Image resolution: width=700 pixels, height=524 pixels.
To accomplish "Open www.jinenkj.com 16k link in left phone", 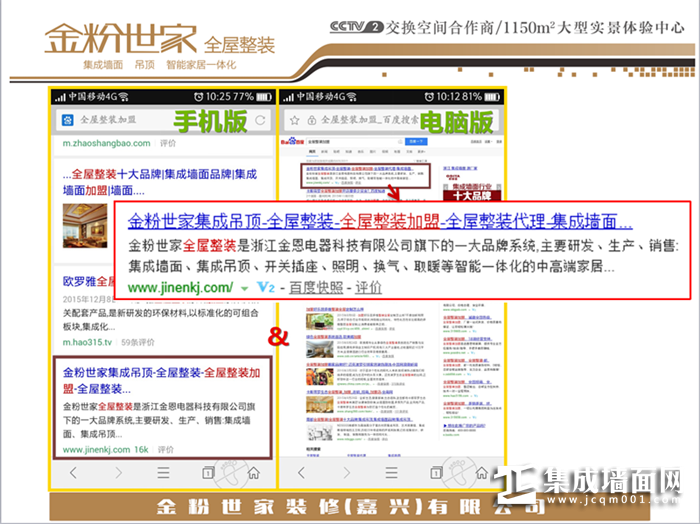I will pos(105,449).
